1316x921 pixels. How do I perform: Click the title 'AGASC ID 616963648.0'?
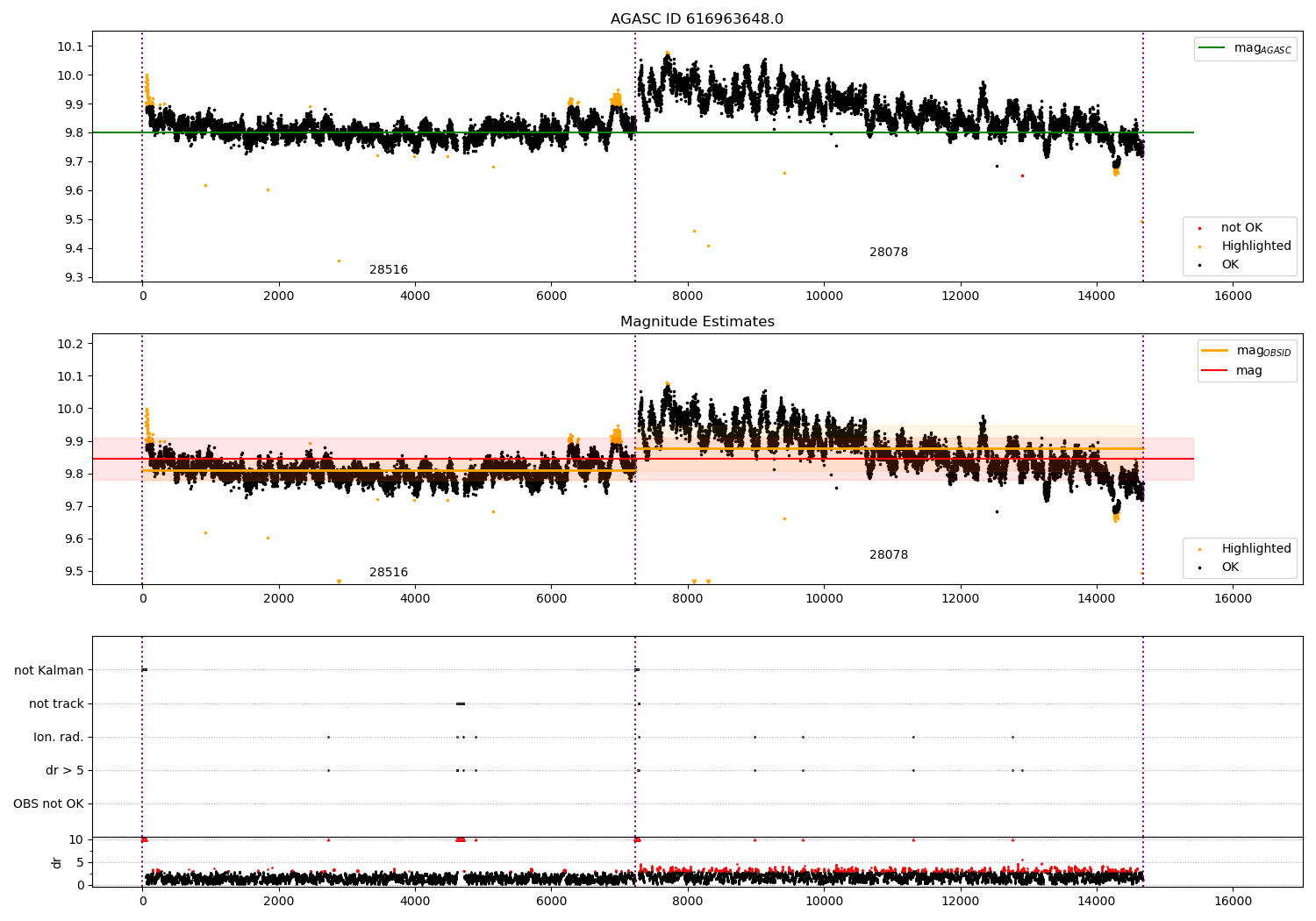(697, 19)
